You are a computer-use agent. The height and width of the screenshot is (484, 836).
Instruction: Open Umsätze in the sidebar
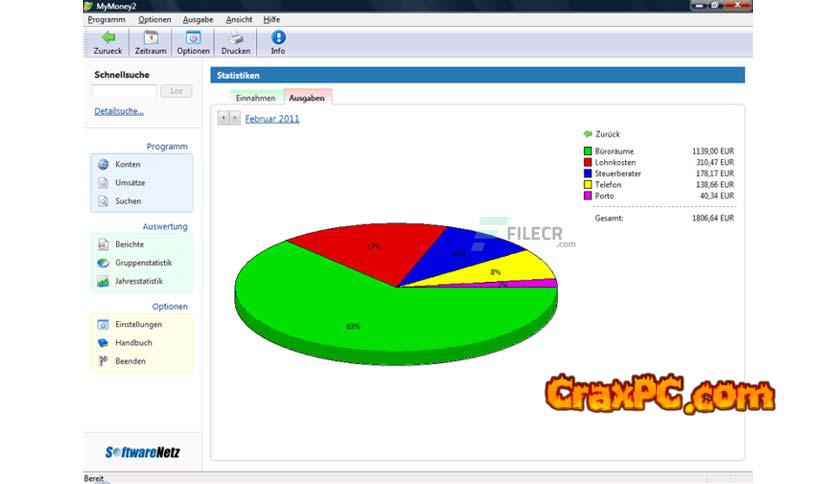[130, 183]
